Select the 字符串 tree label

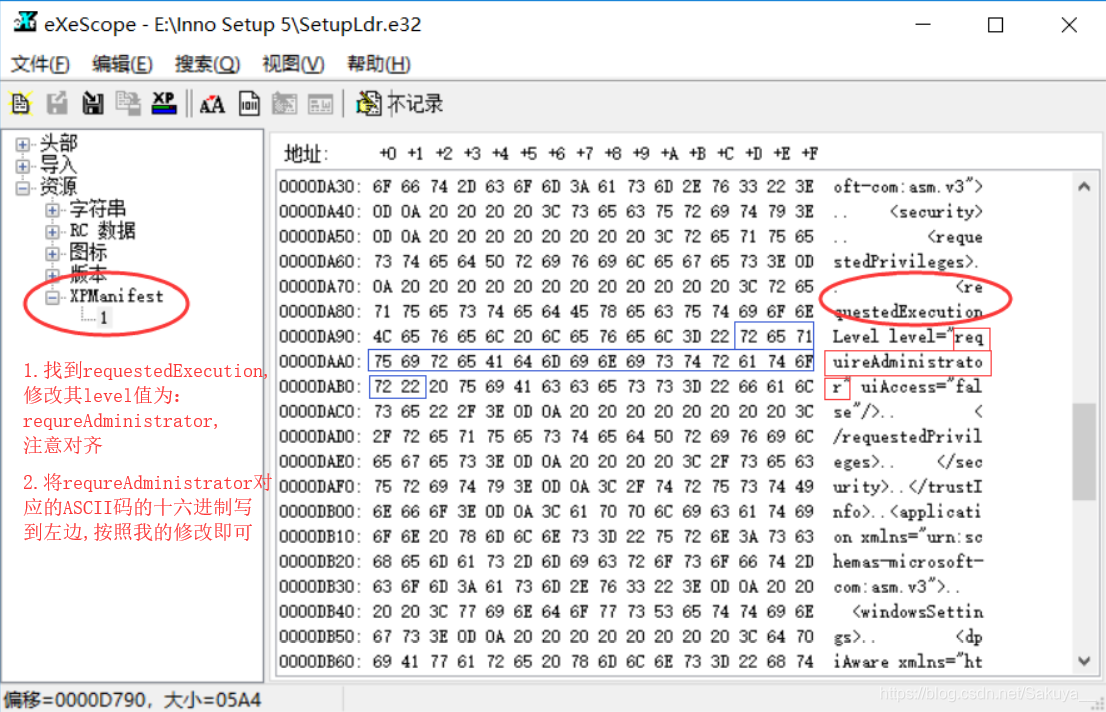point(97,209)
